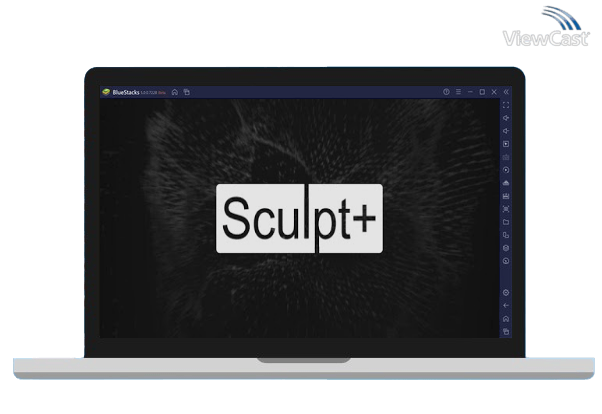Collapse the side toolbar with double chevron
The image size is (602, 414).
506,92
